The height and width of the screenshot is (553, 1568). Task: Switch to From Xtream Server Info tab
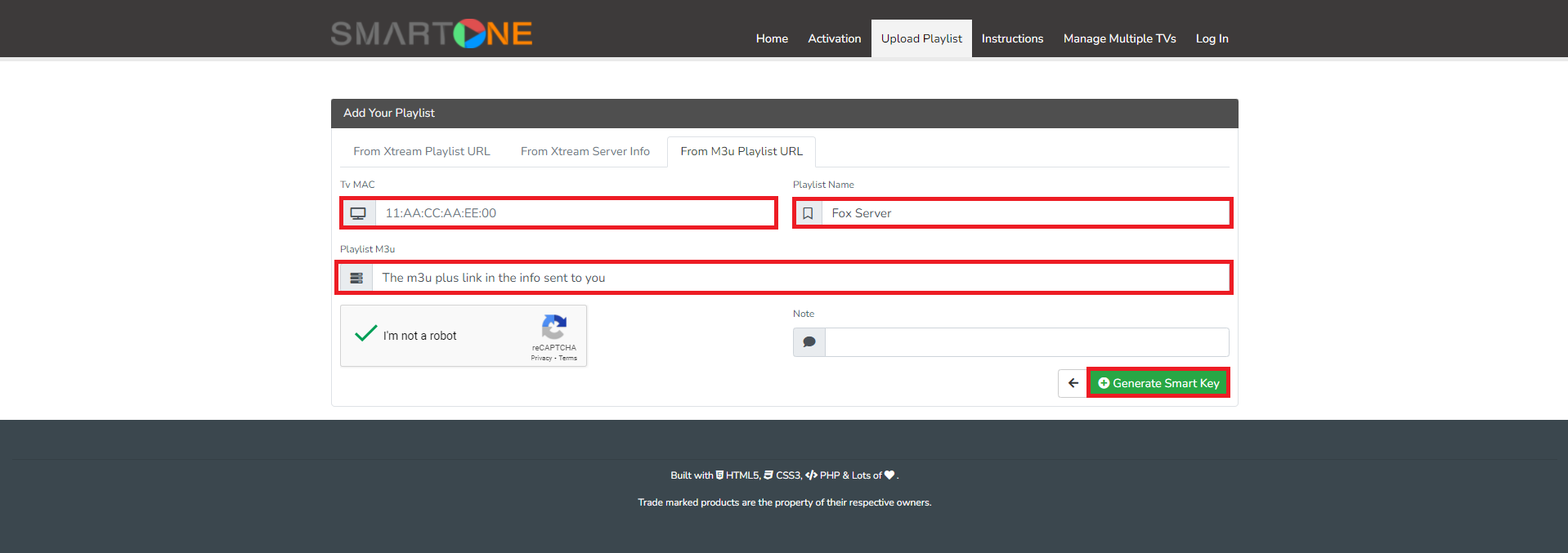tap(585, 152)
